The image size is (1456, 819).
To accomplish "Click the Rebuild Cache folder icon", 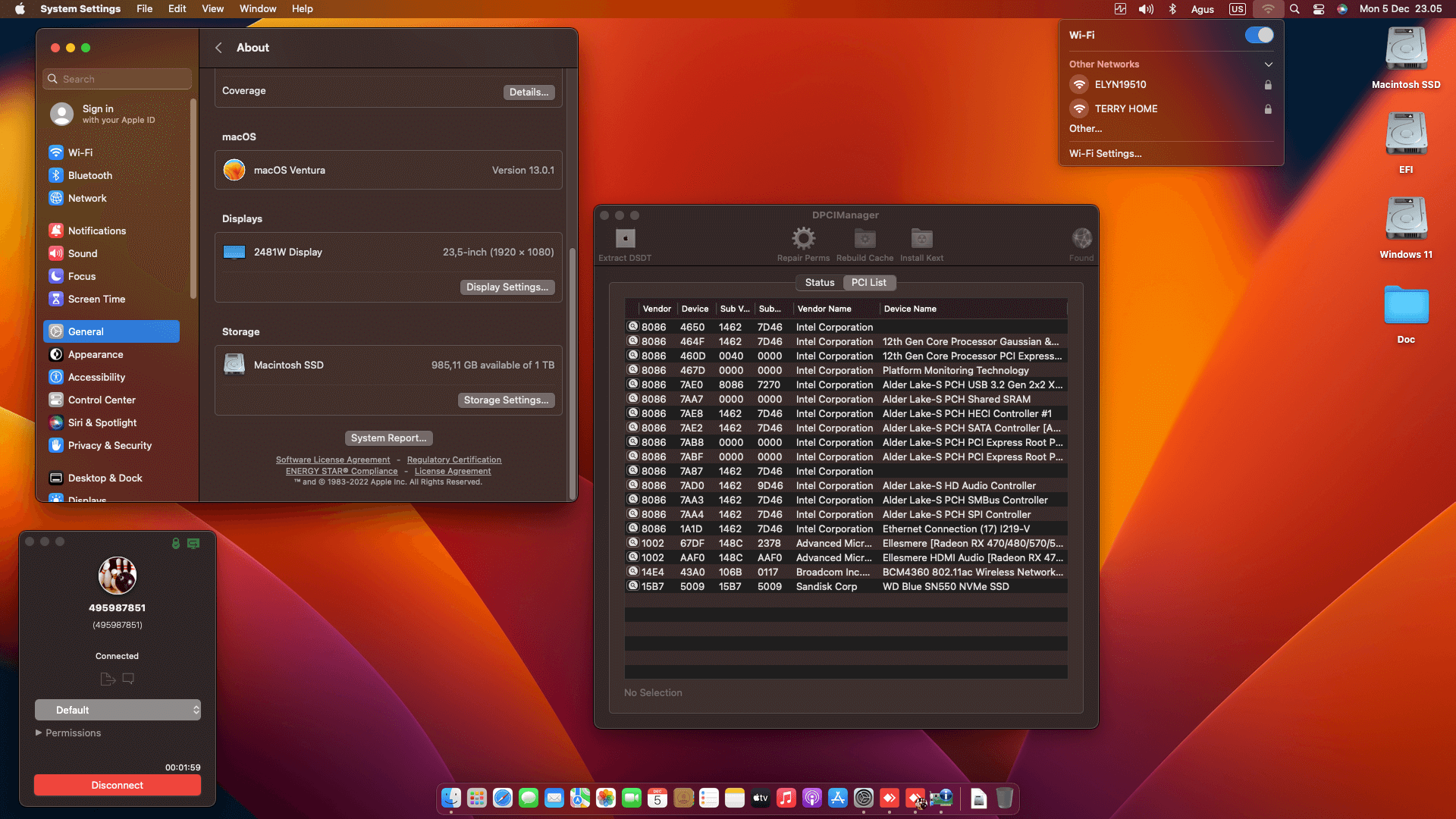I will 864,238.
